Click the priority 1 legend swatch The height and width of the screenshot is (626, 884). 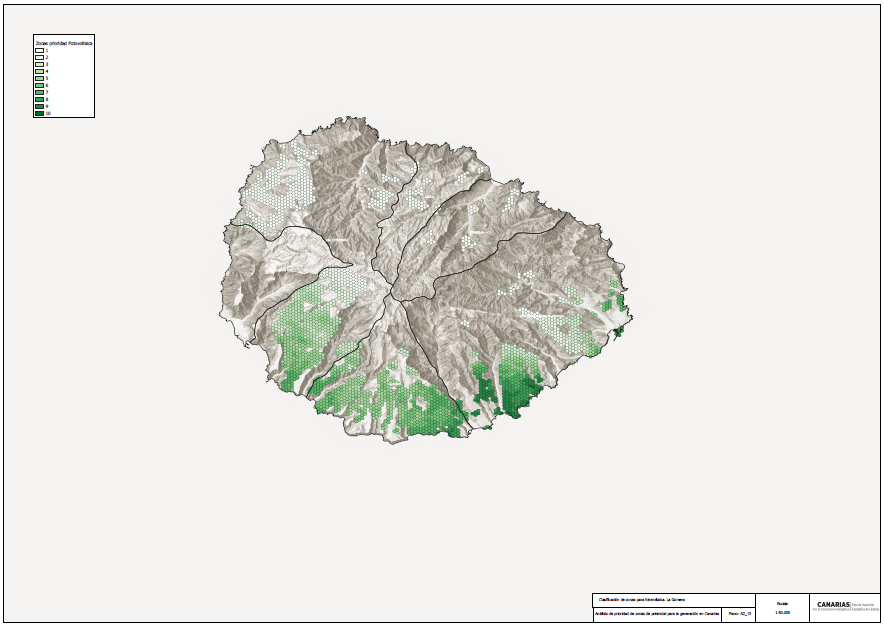click(x=39, y=50)
